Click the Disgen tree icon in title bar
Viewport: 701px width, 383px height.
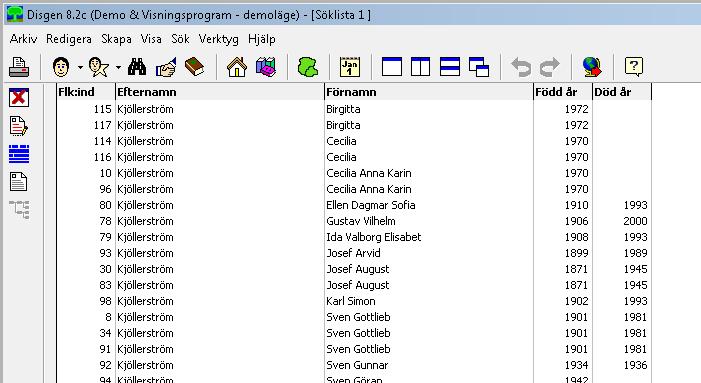coord(15,15)
